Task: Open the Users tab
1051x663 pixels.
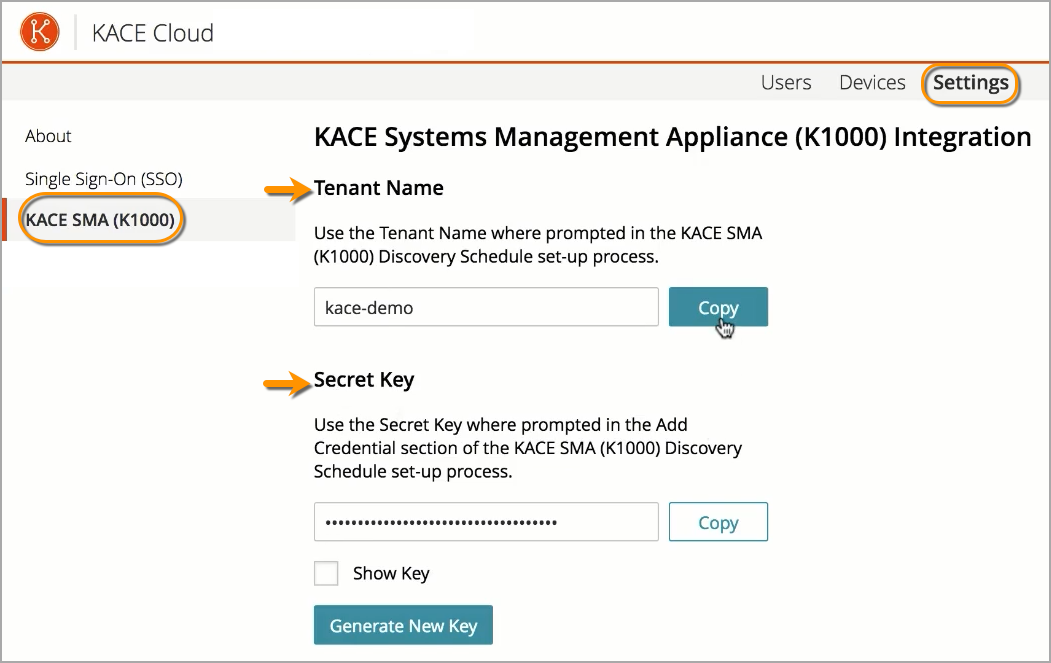Action: [x=786, y=83]
